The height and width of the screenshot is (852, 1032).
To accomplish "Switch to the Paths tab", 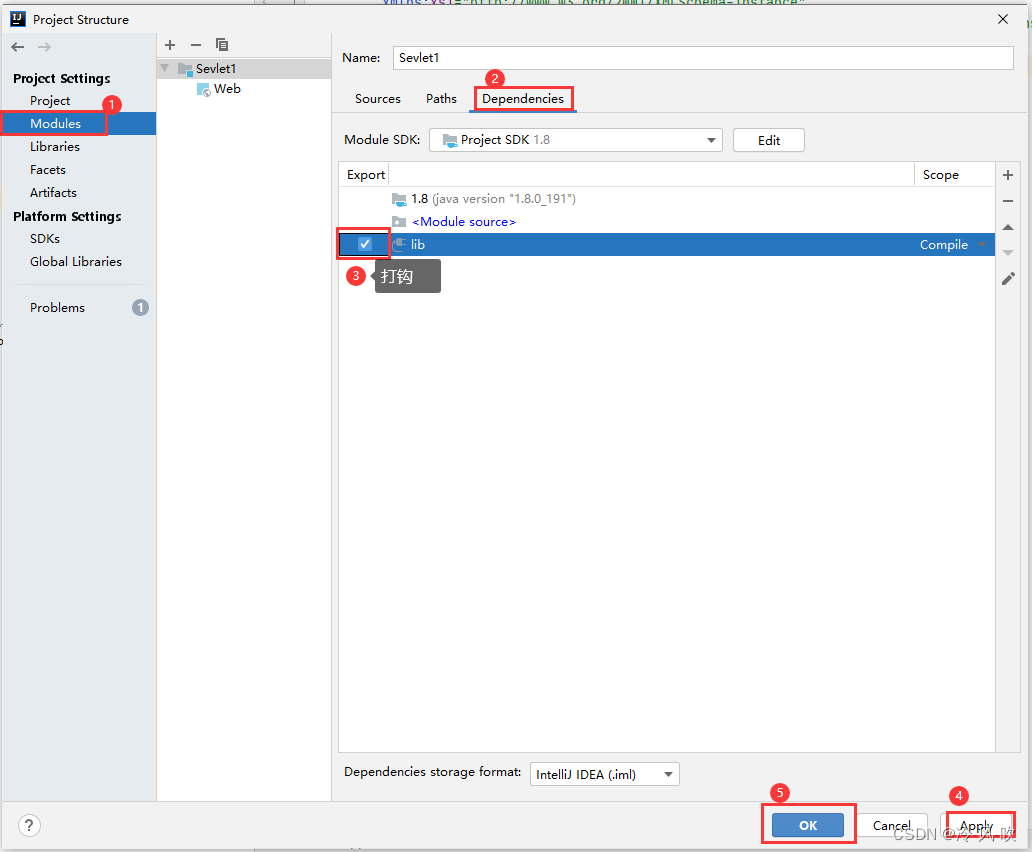I will click(441, 99).
